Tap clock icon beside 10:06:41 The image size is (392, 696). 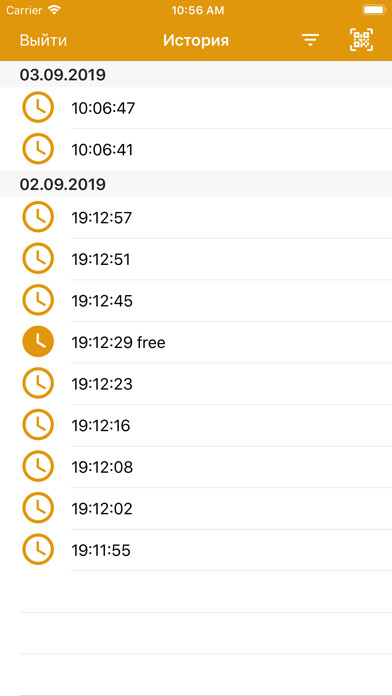[38, 149]
